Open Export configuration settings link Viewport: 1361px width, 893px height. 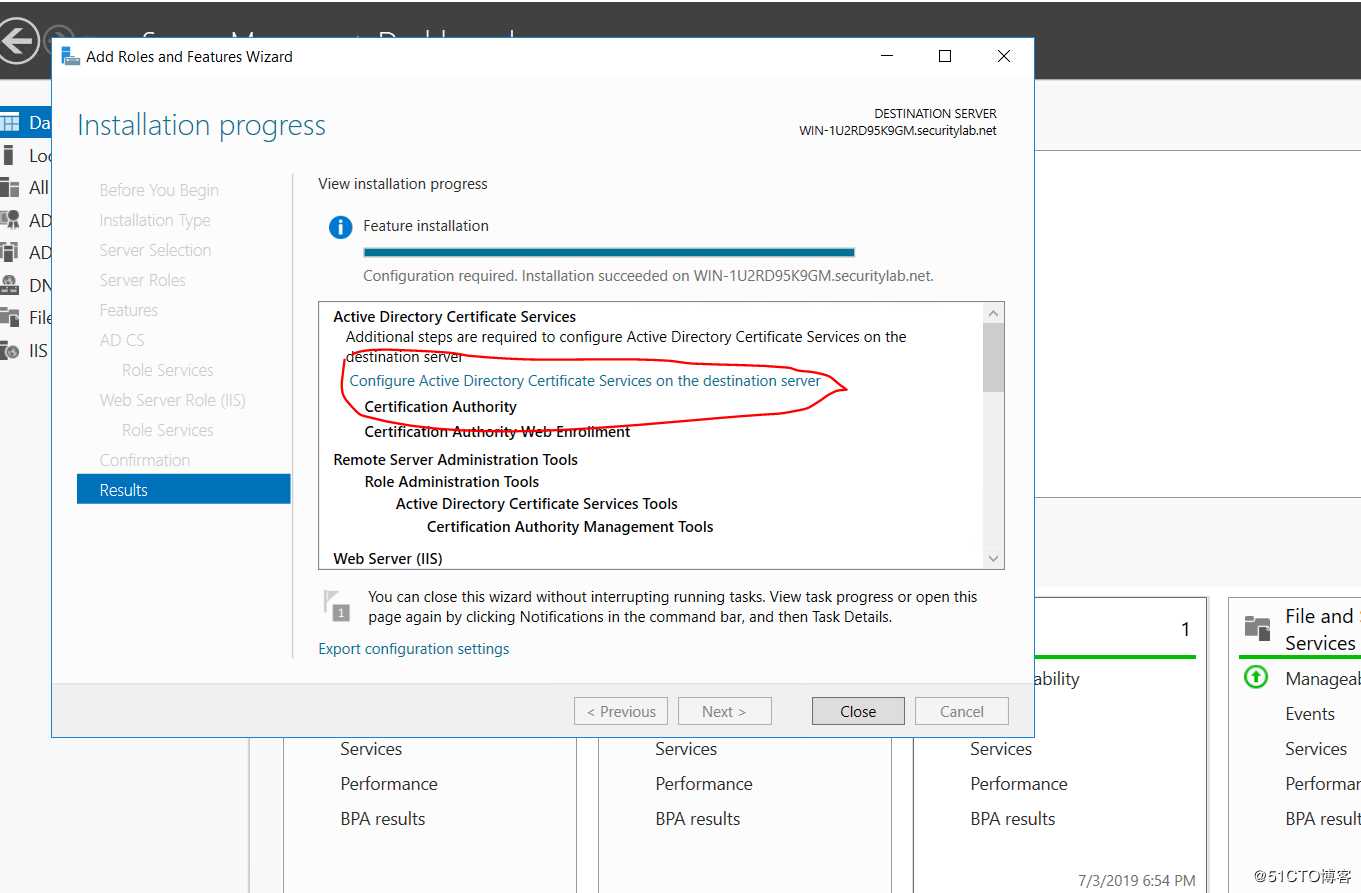coord(414,649)
